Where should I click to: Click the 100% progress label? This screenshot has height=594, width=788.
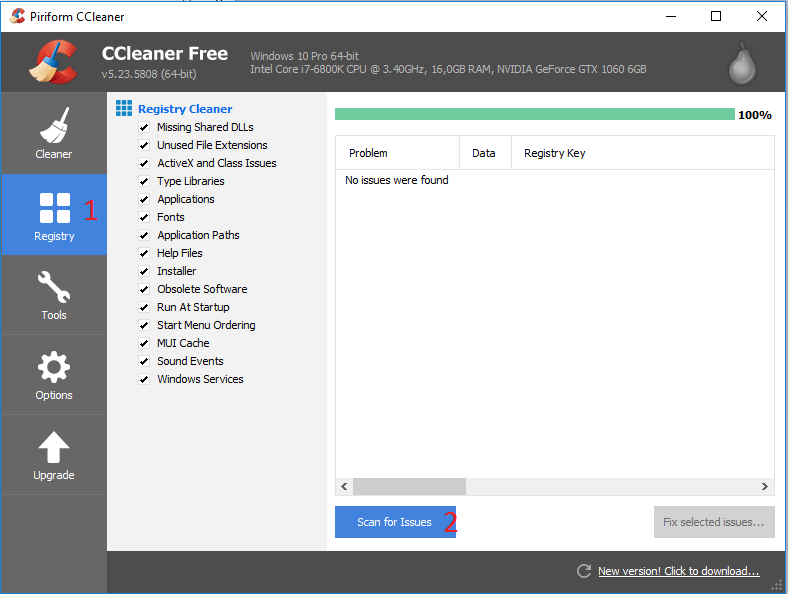click(x=755, y=115)
